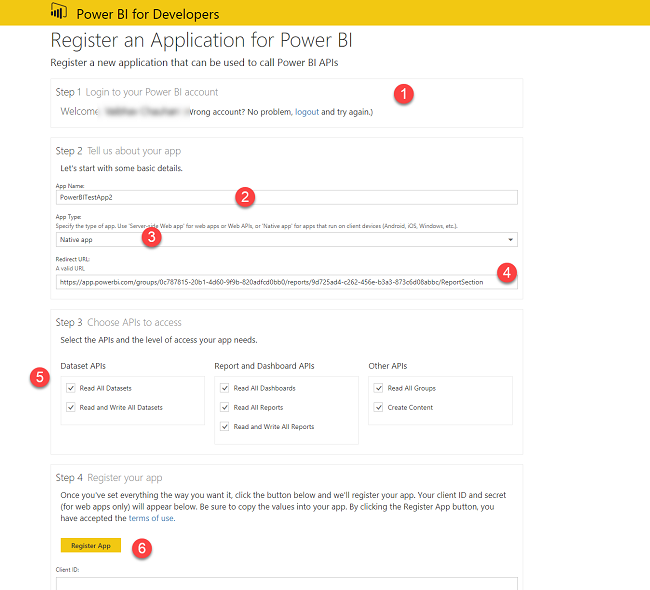Uncheck Read All Dashboards option
Viewport: 650px width, 590px height.
(x=225, y=388)
